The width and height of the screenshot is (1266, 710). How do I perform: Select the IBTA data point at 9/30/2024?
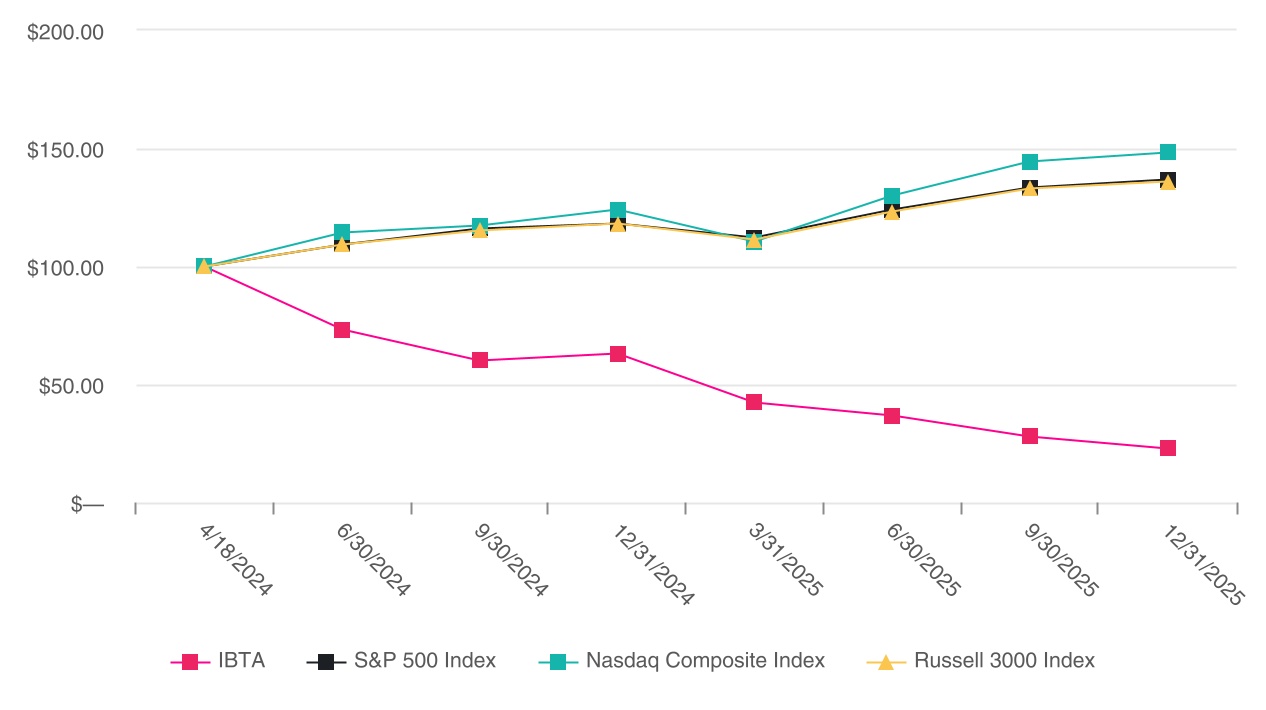pyautogui.click(x=480, y=360)
